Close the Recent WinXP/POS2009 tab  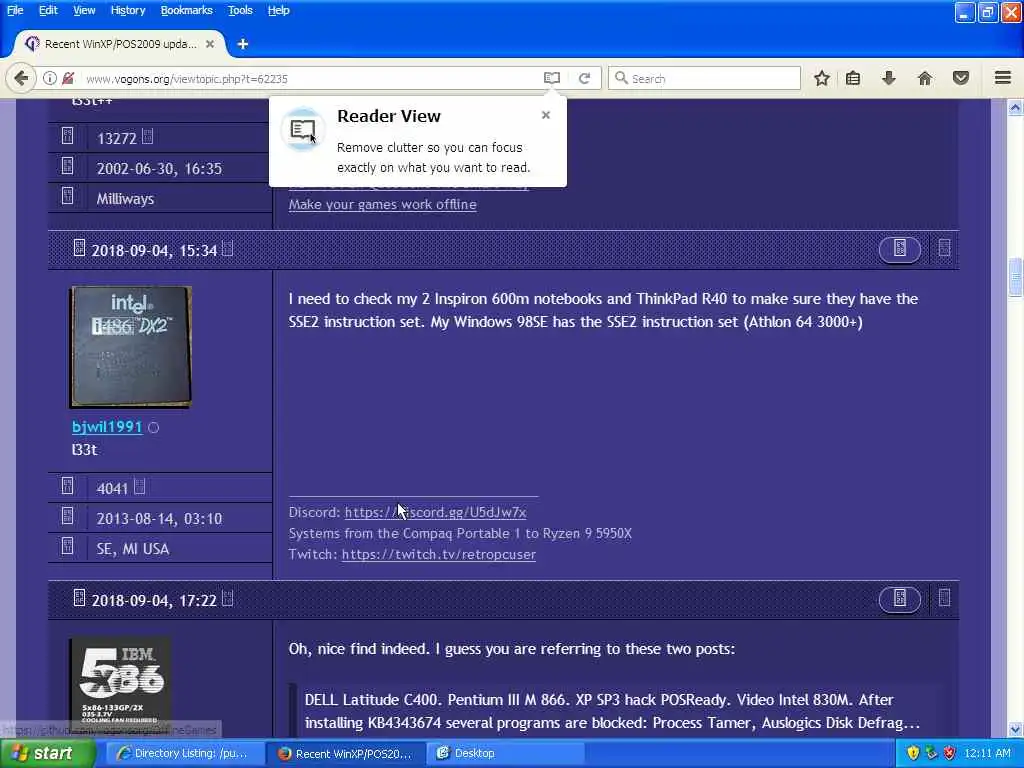210,44
